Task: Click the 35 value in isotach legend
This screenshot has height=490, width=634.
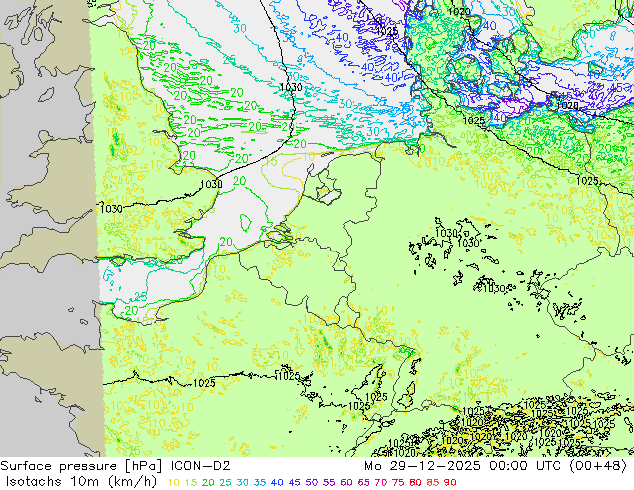Action: coord(260,482)
